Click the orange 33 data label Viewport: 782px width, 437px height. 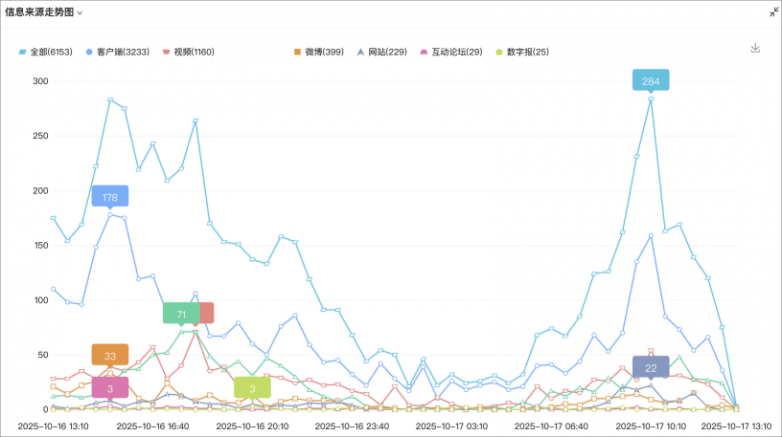tap(110, 355)
